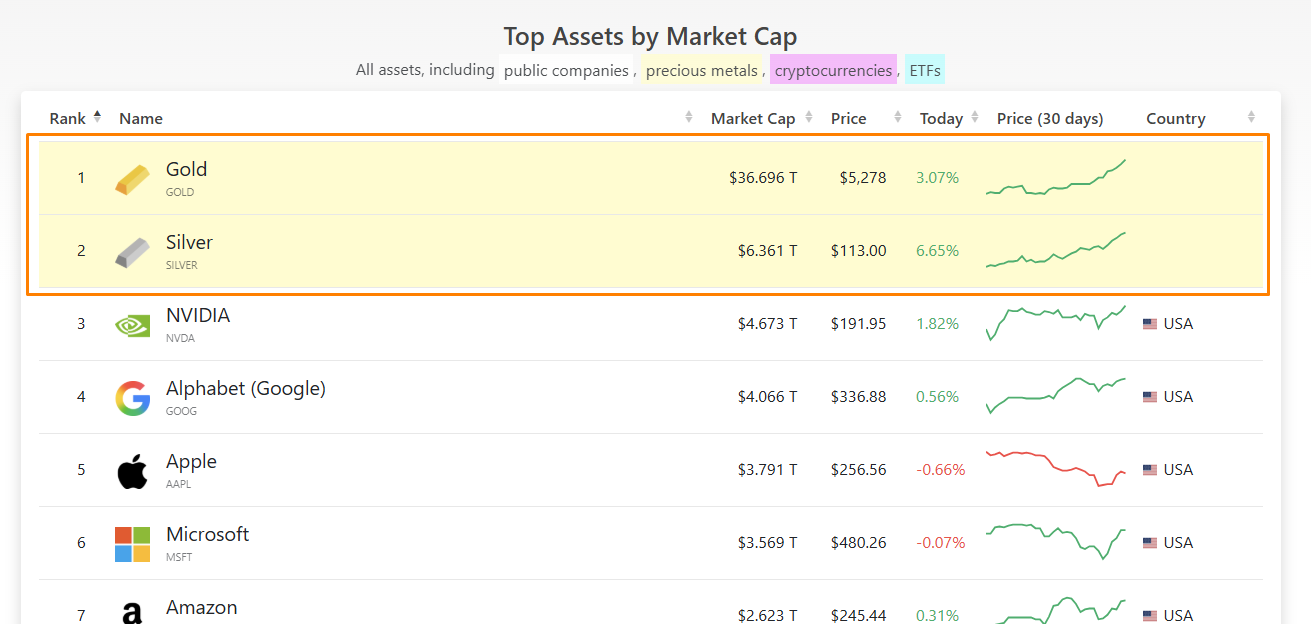Click Alphabet market cap $4.066 T

point(767,397)
